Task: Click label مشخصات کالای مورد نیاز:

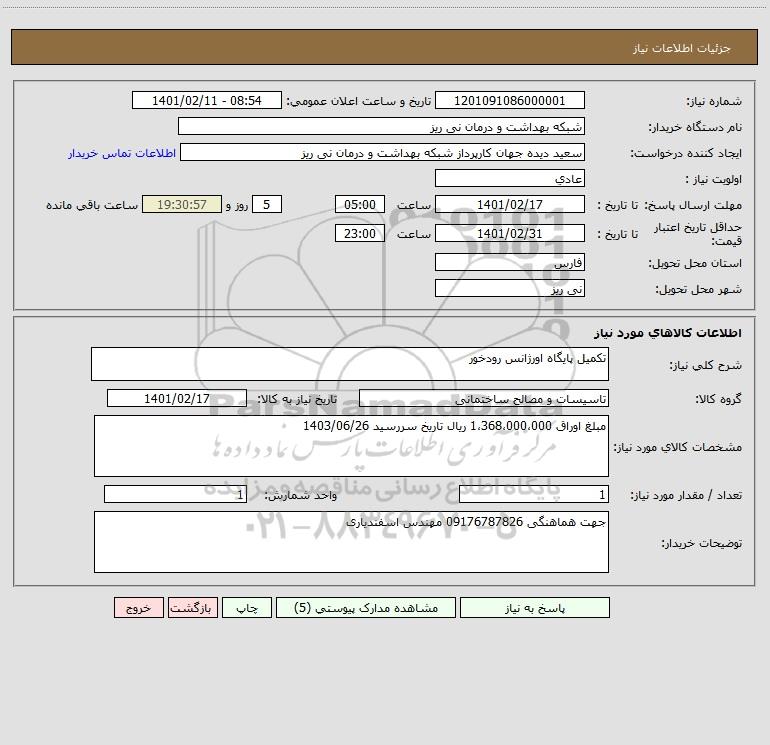Action: click(678, 447)
